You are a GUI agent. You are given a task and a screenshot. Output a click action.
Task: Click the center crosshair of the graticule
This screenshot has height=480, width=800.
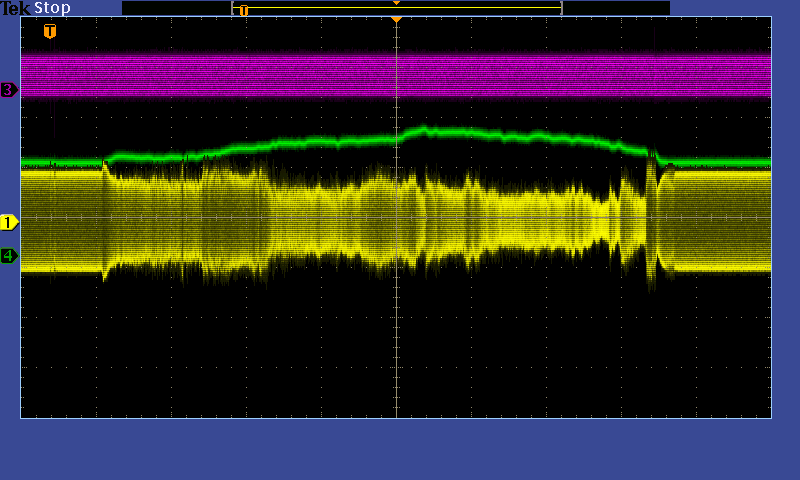(x=396, y=217)
